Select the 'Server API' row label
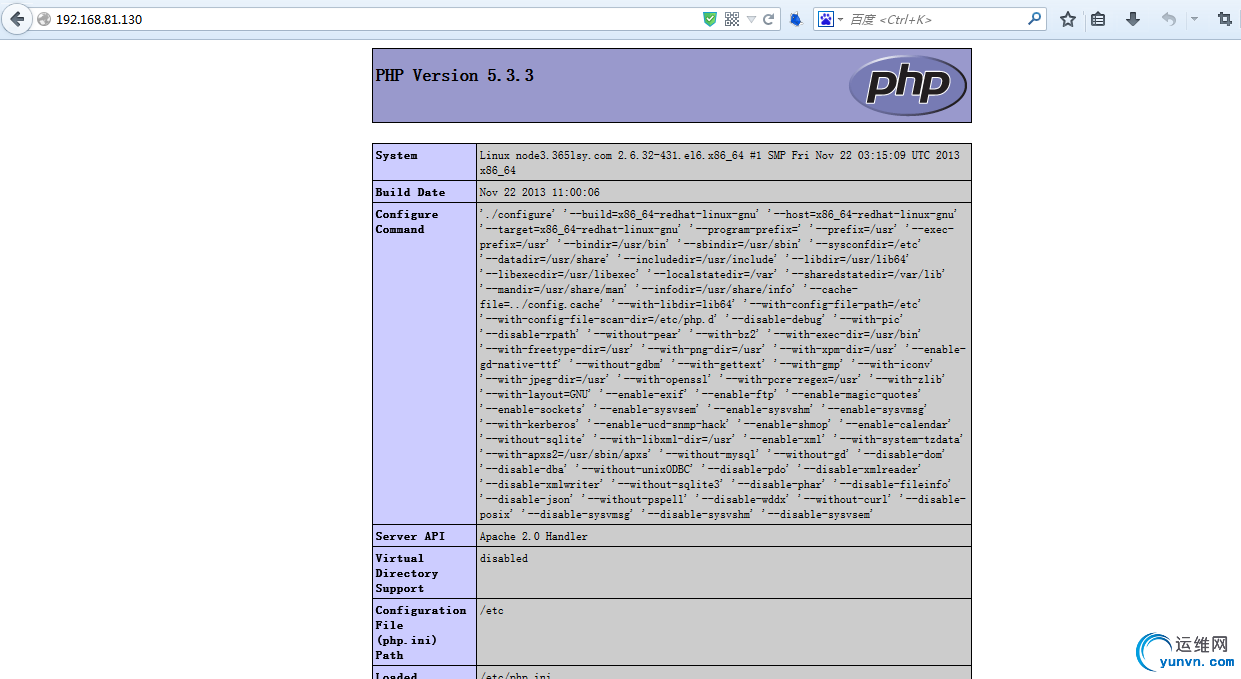The width and height of the screenshot is (1241, 679). pos(411,536)
